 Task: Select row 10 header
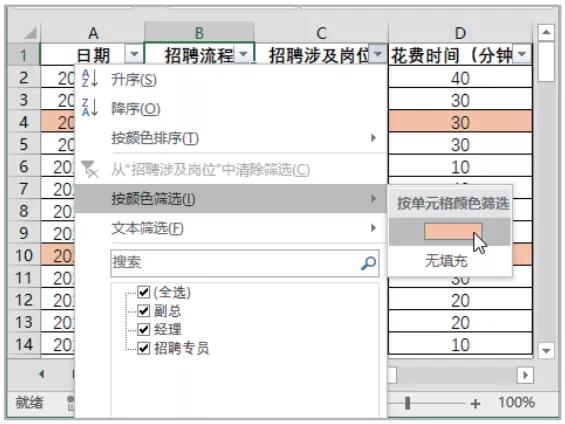click(23, 255)
